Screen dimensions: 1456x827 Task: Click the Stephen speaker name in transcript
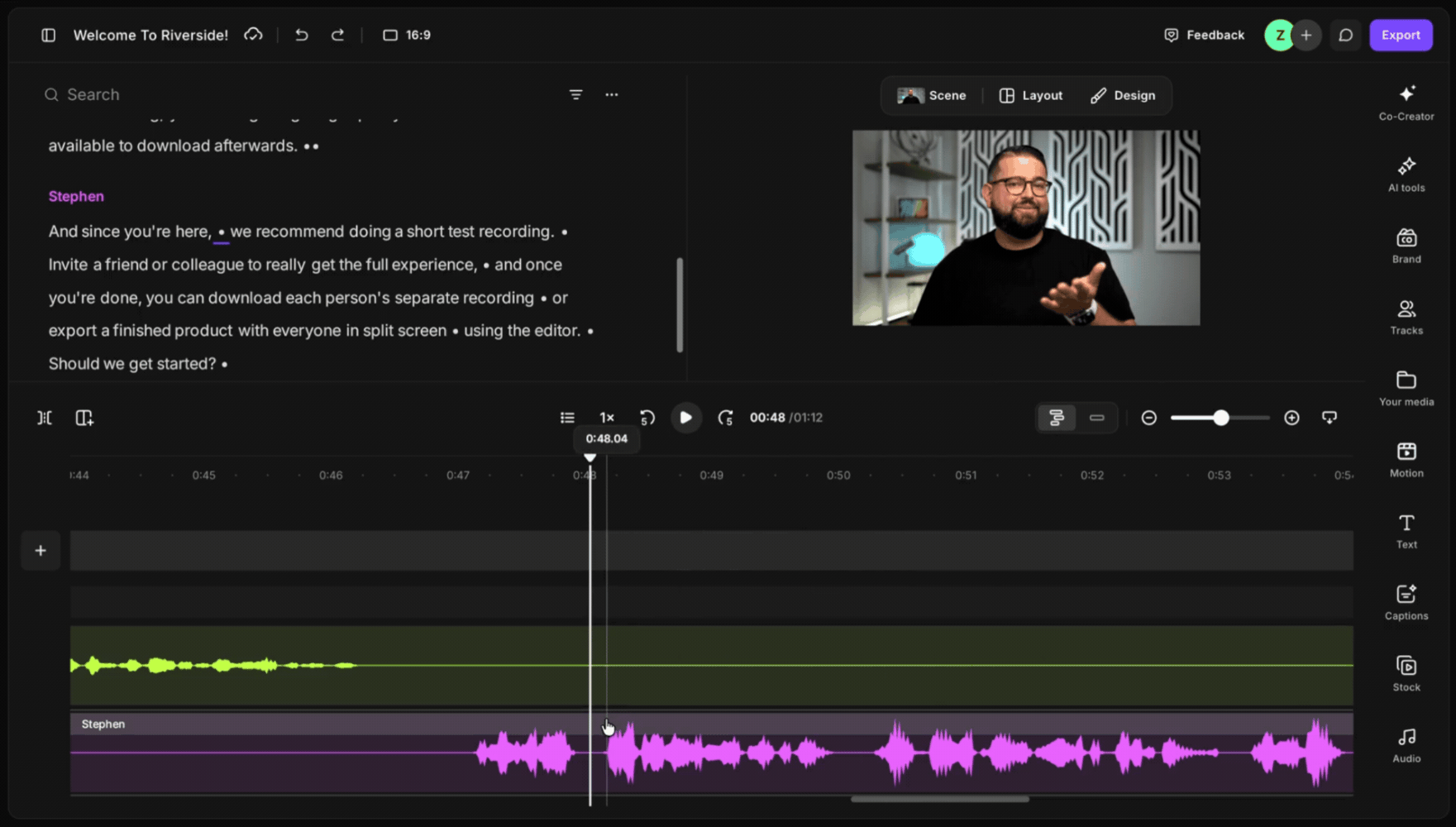pyautogui.click(x=76, y=196)
